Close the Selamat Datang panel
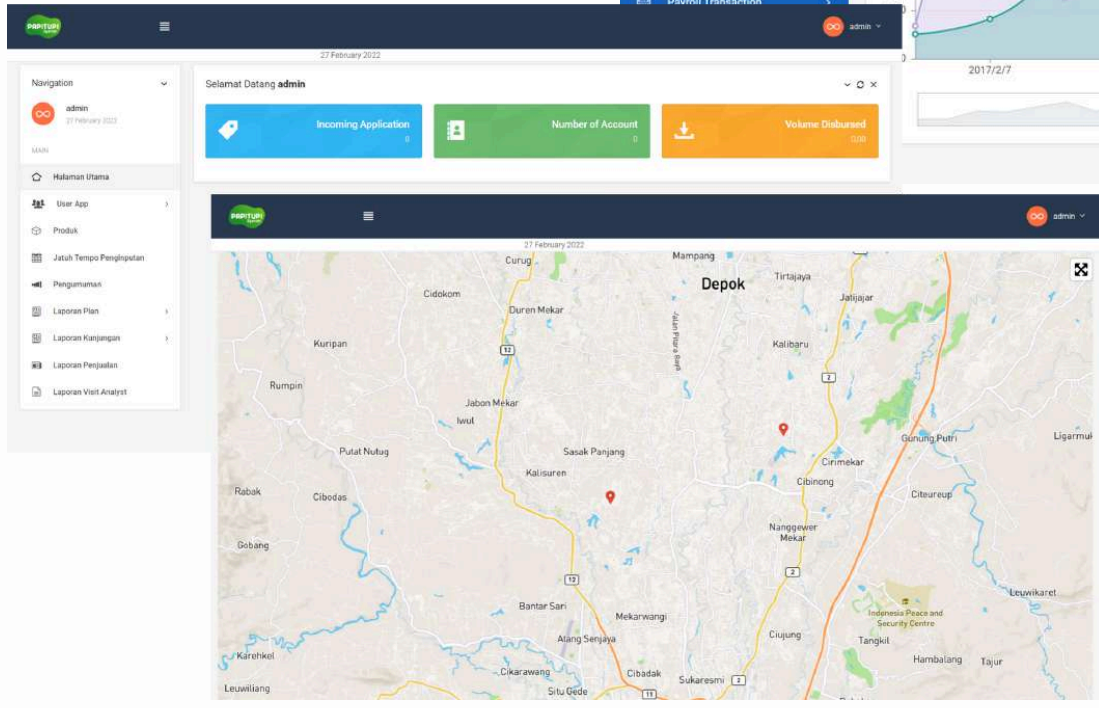1099x708 pixels. click(873, 85)
